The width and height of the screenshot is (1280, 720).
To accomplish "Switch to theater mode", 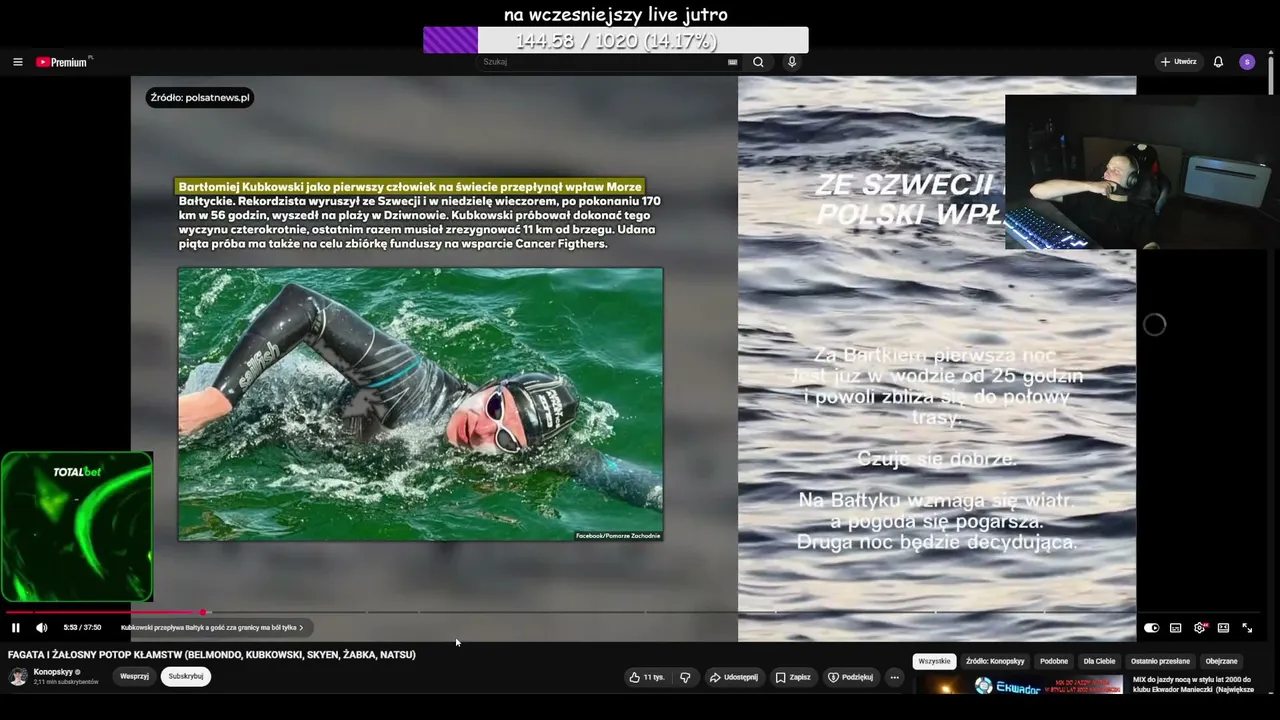I will (1223, 628).
